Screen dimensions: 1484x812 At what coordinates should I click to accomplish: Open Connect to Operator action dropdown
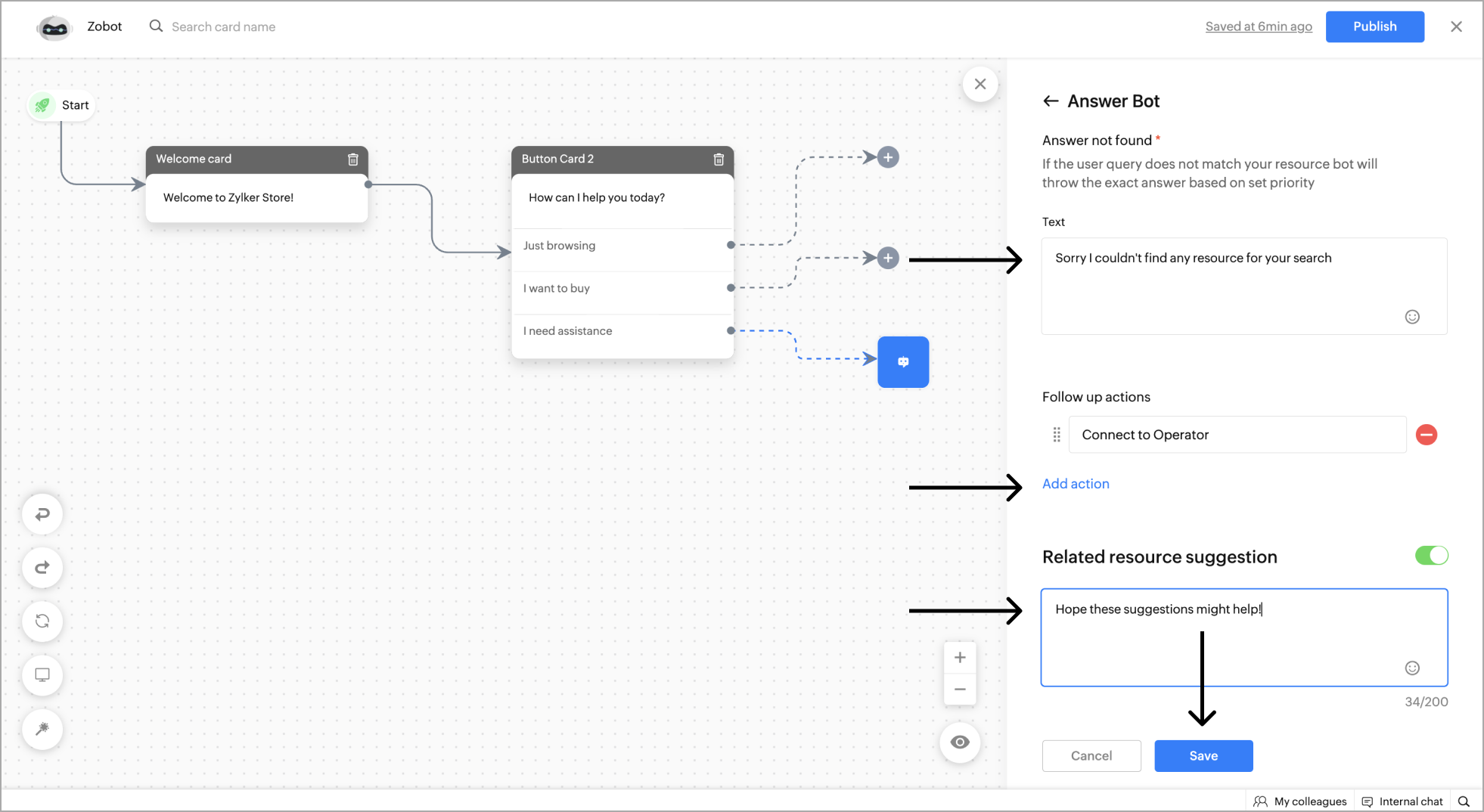(1237, 435)
